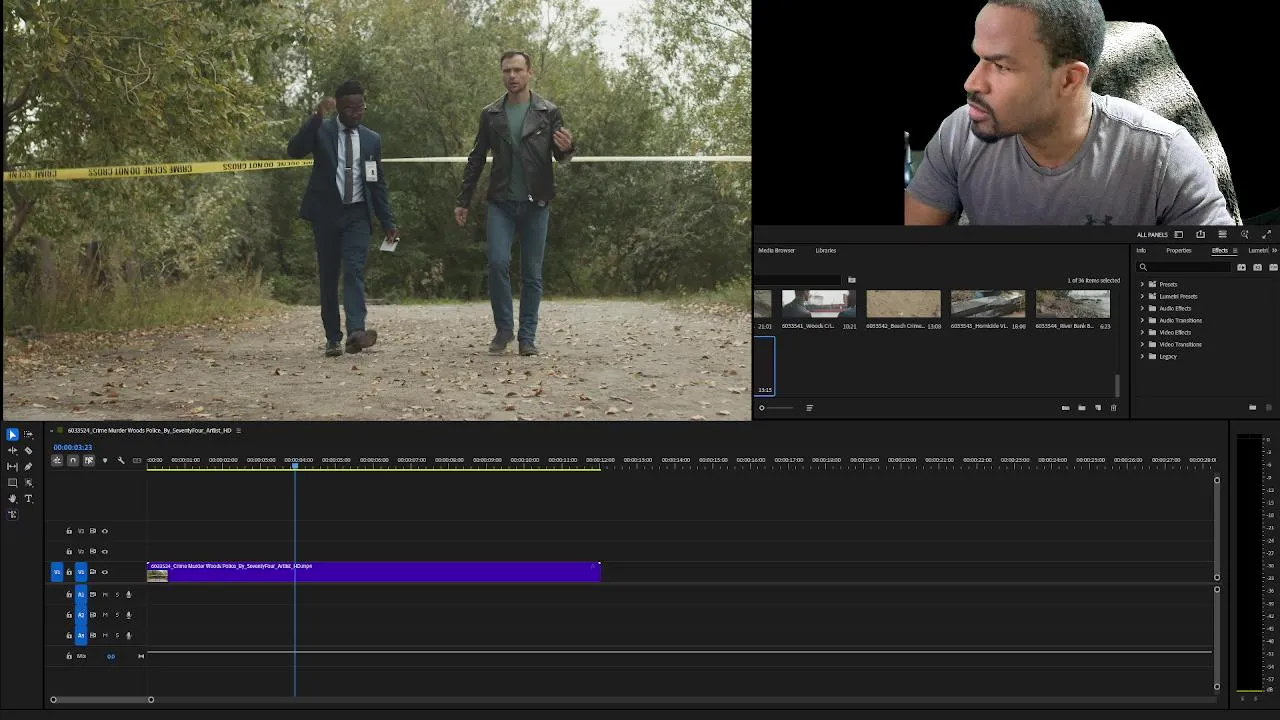This screenshot has height=720, width=1280.
Task: Maximize video output full screen icon
Action: coord(1266,234)
